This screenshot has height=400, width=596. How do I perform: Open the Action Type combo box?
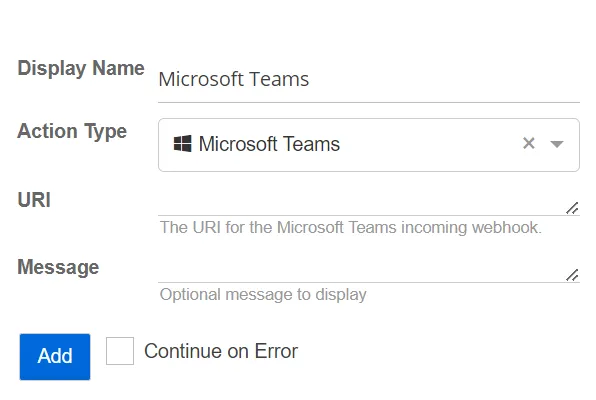tap(369, 145)
